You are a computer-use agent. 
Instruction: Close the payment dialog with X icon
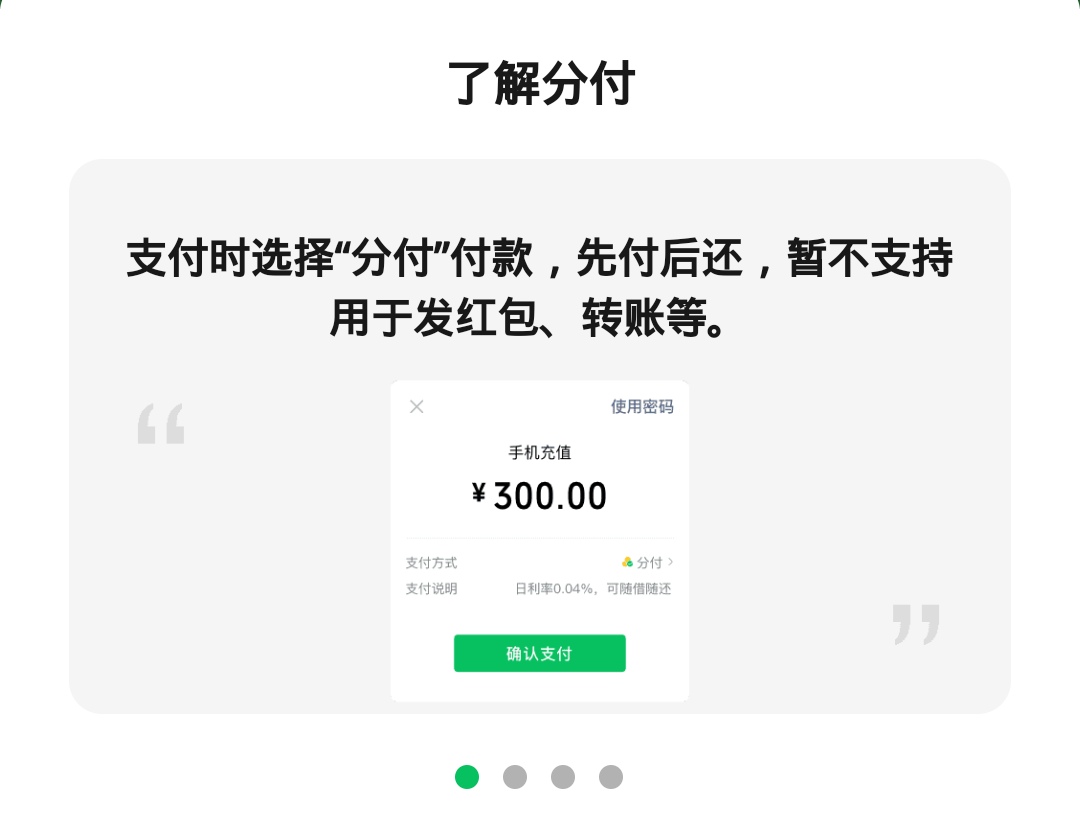[x=417, y=407]
